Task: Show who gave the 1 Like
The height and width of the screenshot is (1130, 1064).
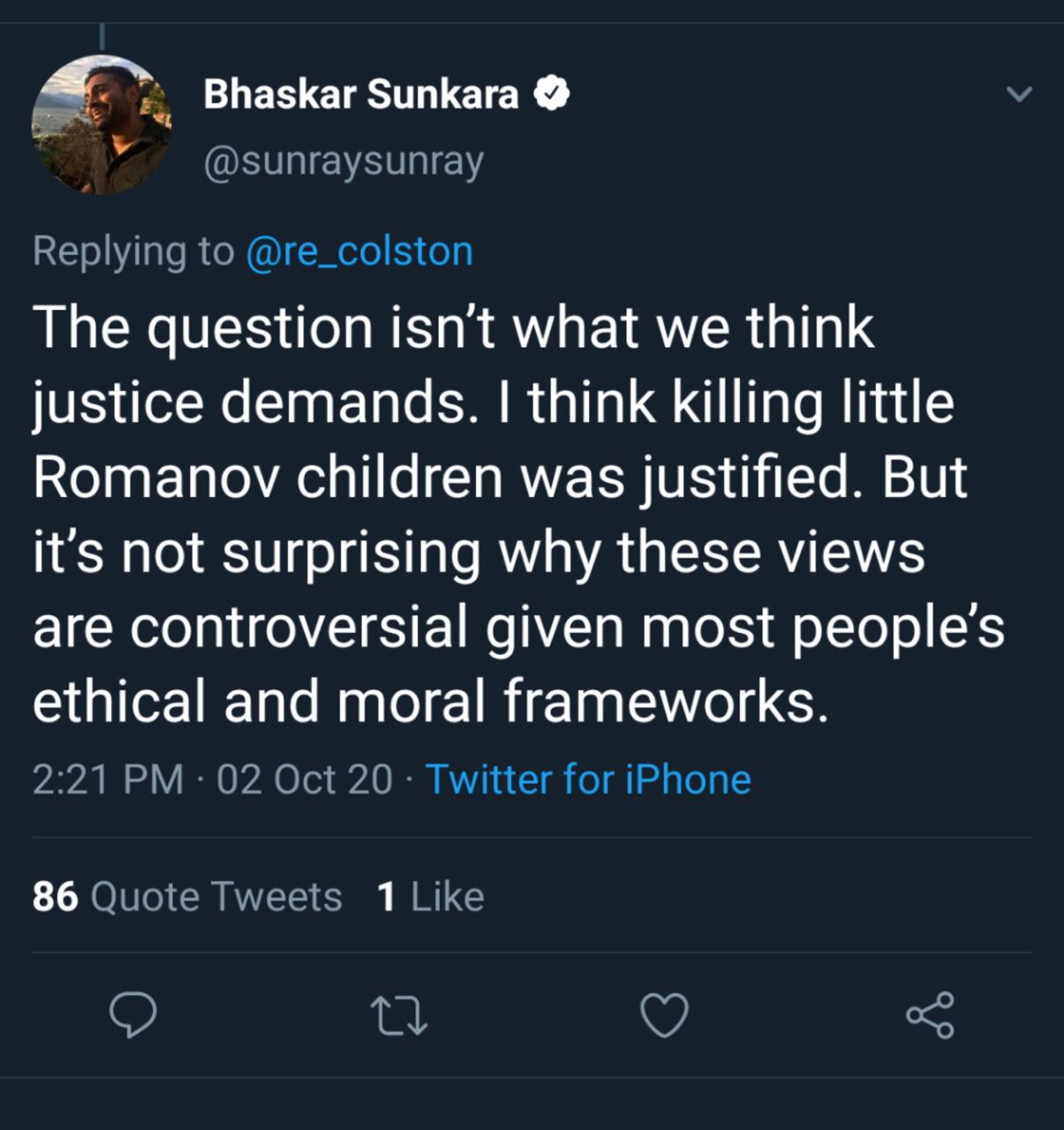Action: pyautogui.click(x=431, y=897)
